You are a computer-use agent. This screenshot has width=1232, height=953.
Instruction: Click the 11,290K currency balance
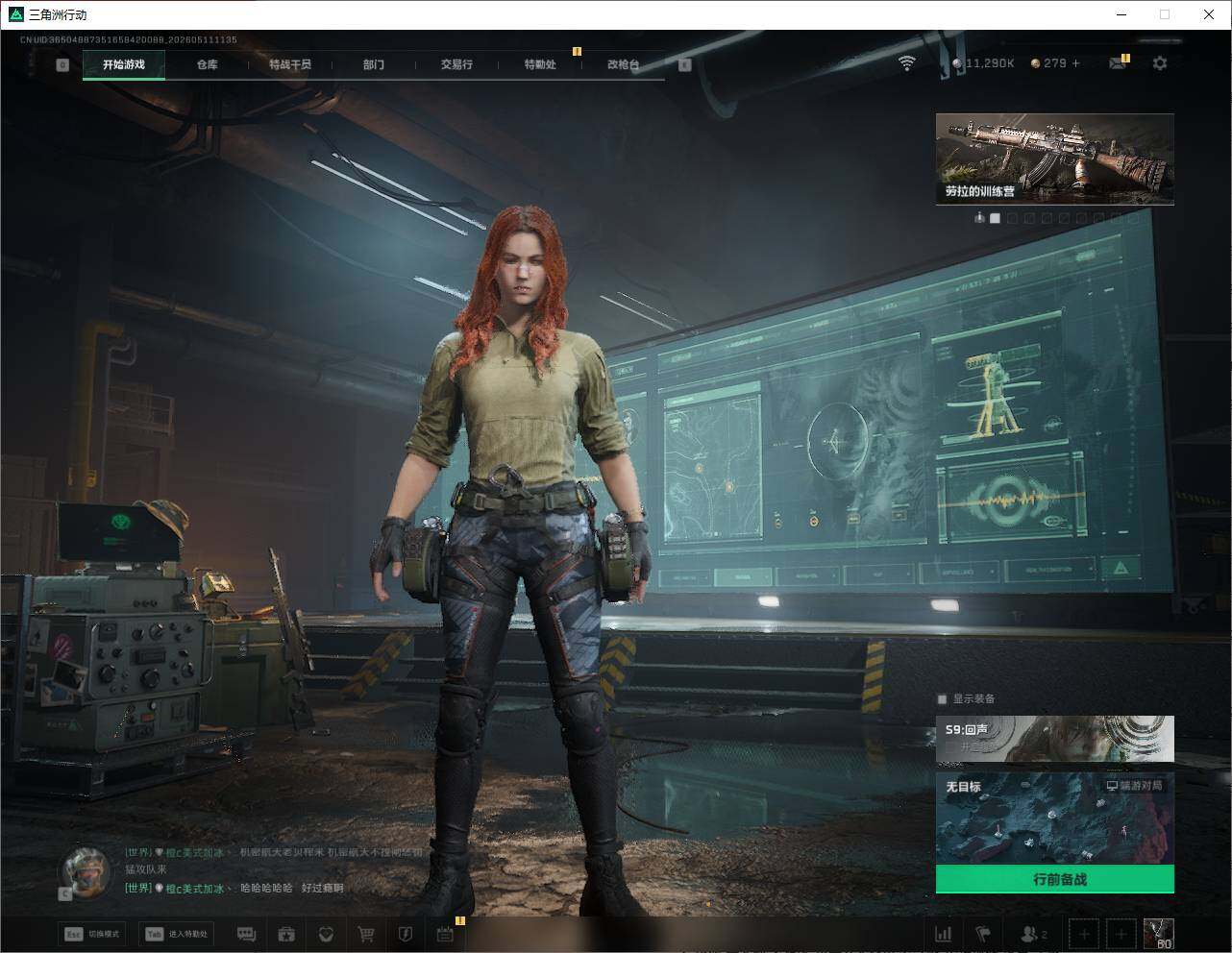[x=983, y=63]
